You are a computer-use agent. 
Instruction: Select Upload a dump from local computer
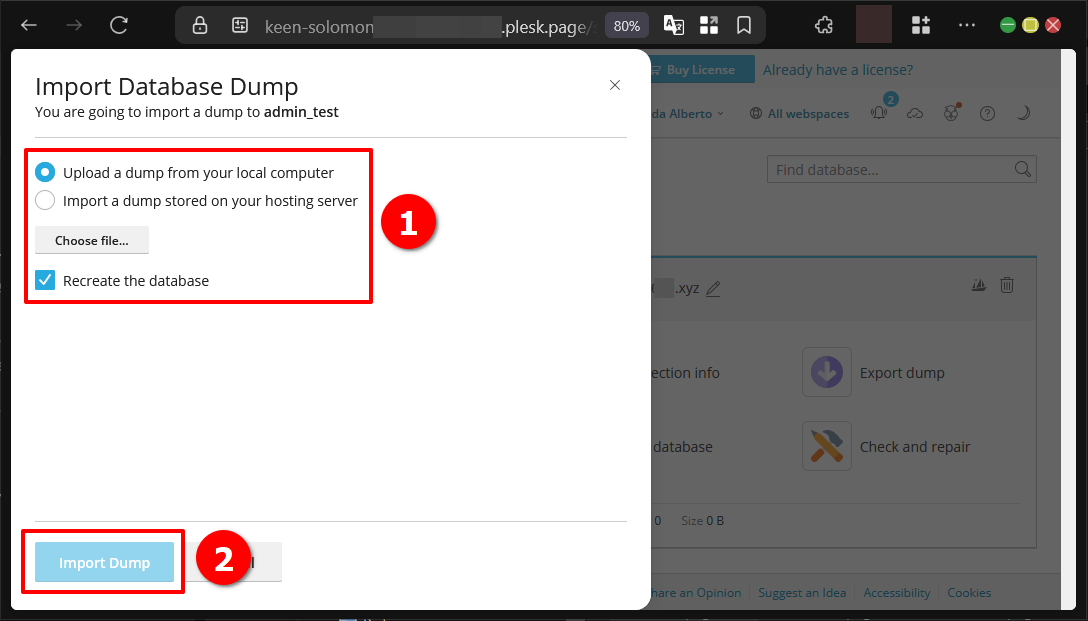pyautogui.click(x=45, y=172)
